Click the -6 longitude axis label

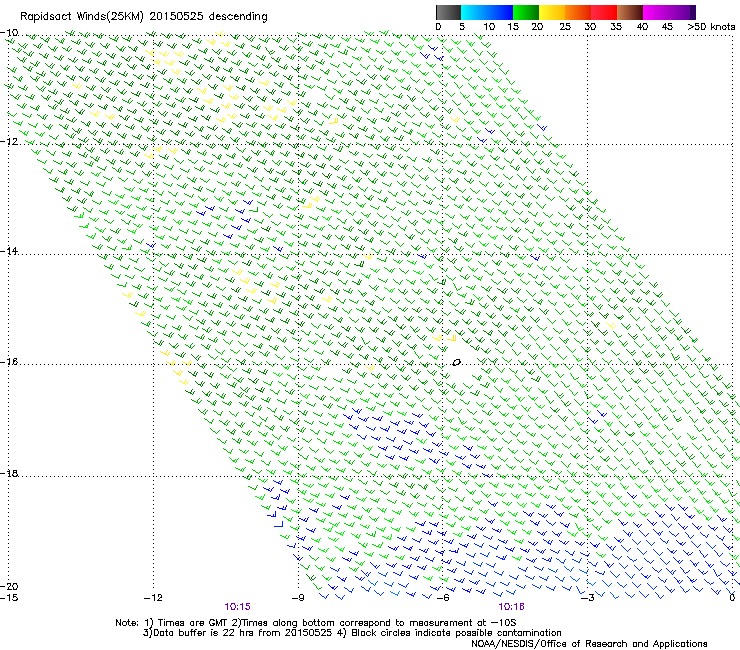click(x=443, y=598)
